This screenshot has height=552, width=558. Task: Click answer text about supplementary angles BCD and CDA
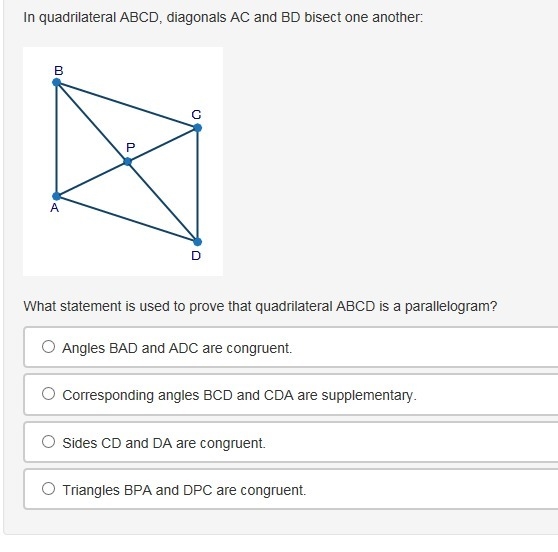tap(239, 395)
